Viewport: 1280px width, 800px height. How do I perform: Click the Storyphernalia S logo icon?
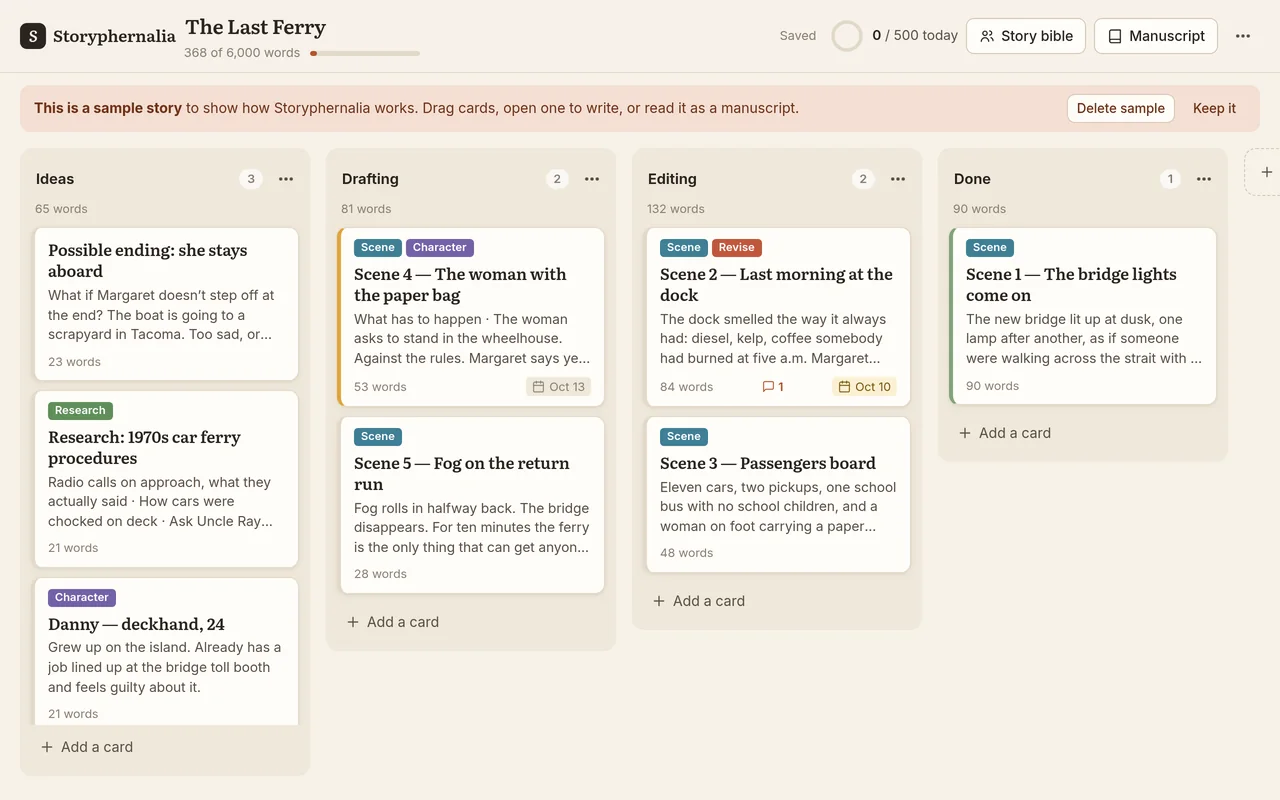point(33,36)
